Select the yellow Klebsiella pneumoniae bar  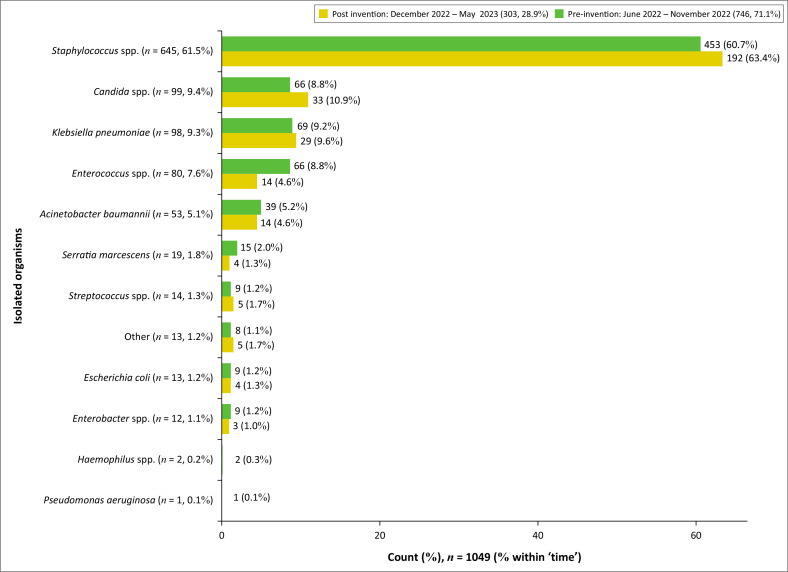coord(259,141)
